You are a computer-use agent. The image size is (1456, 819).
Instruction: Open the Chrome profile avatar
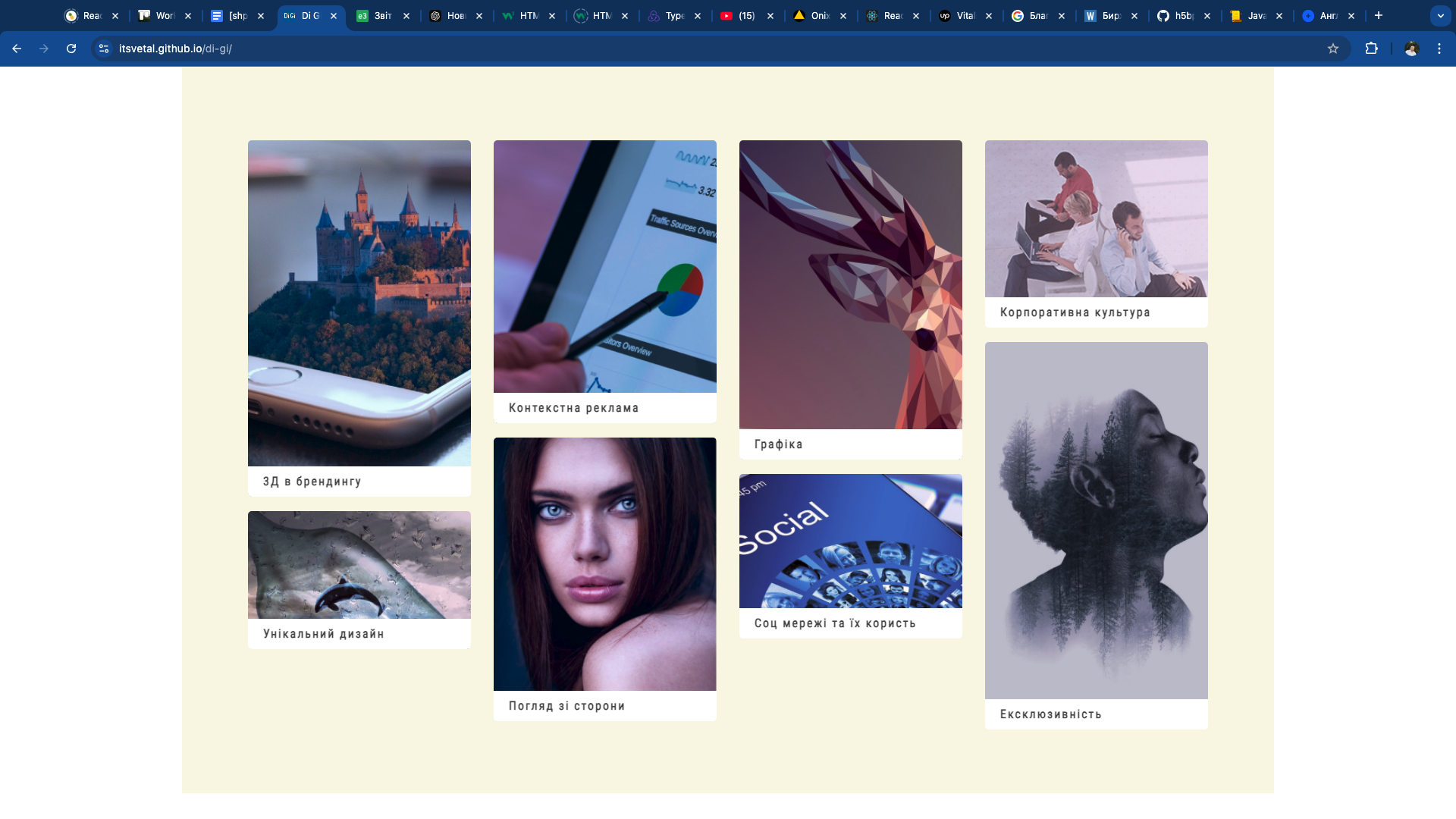[x=1411, y=49]
